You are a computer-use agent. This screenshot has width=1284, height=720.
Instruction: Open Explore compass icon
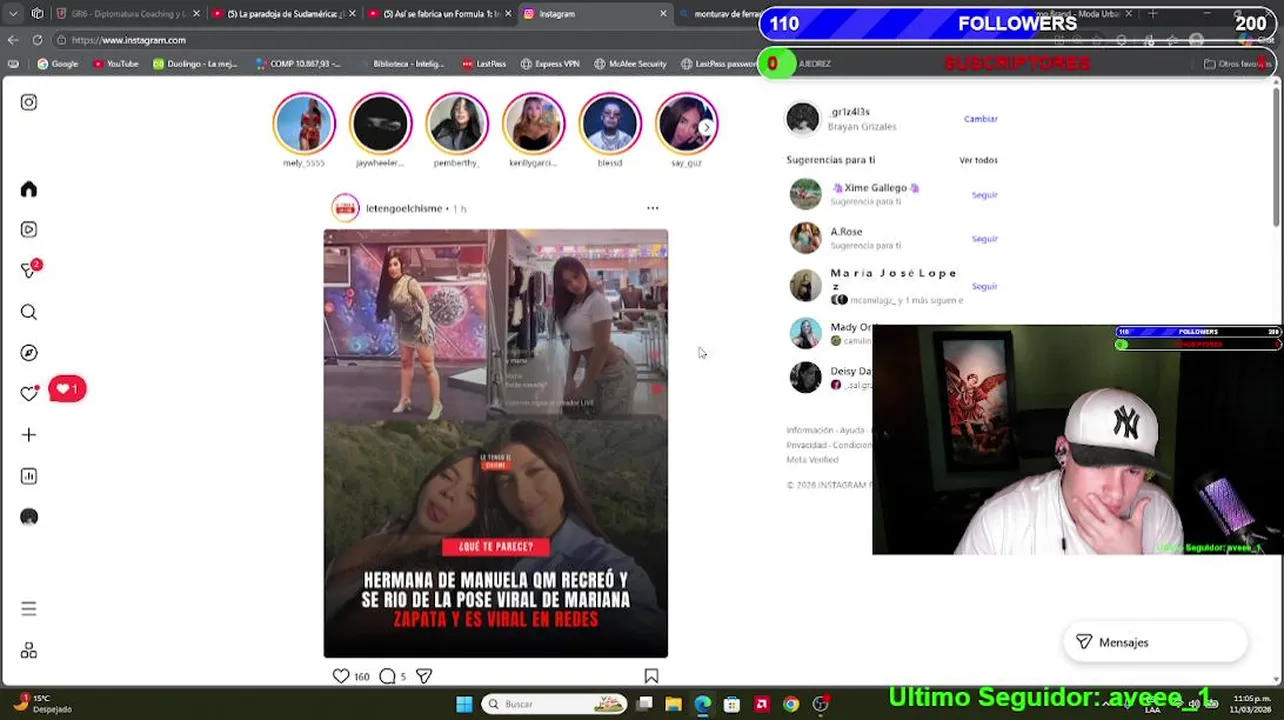click(x=29, y=353)
